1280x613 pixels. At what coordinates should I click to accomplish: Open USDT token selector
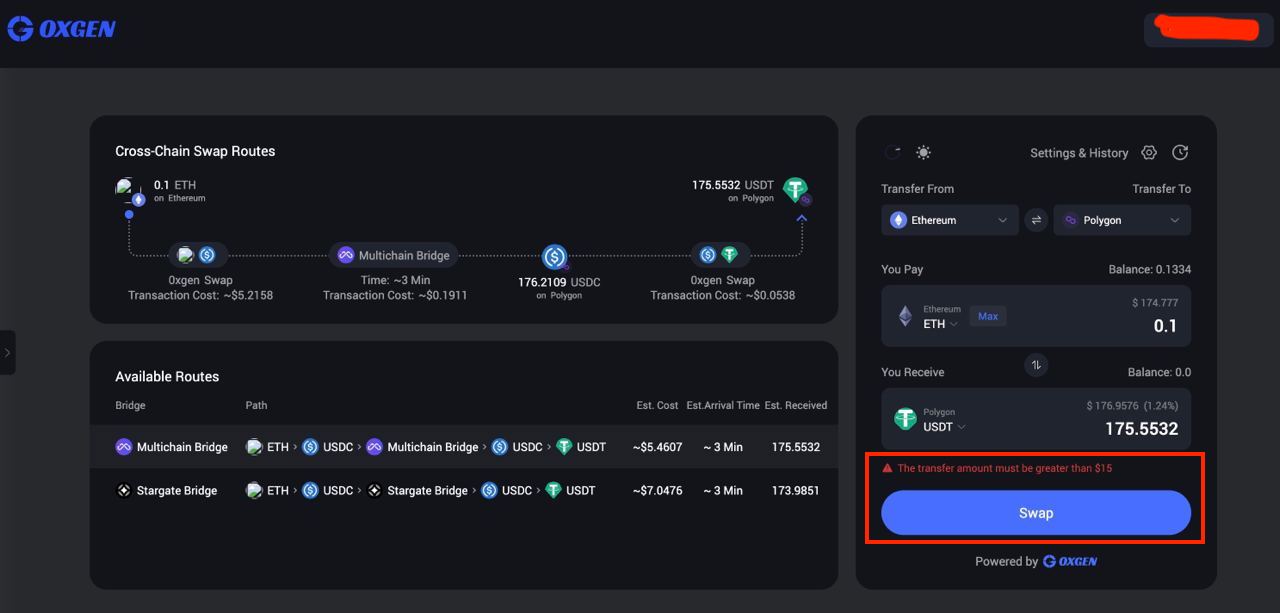944,426
